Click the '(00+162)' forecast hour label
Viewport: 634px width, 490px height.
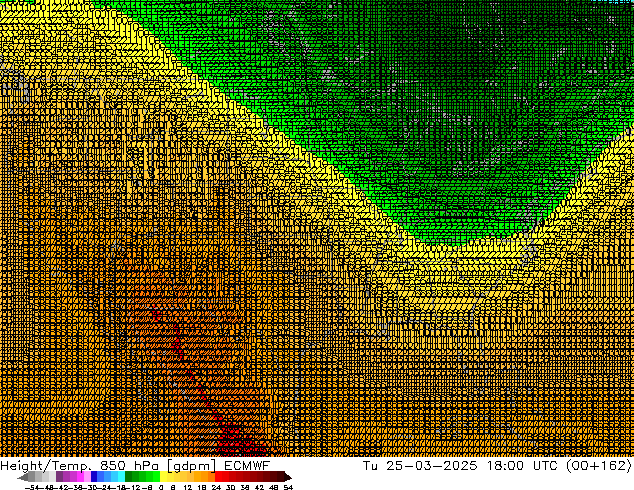tap(598, 466)
